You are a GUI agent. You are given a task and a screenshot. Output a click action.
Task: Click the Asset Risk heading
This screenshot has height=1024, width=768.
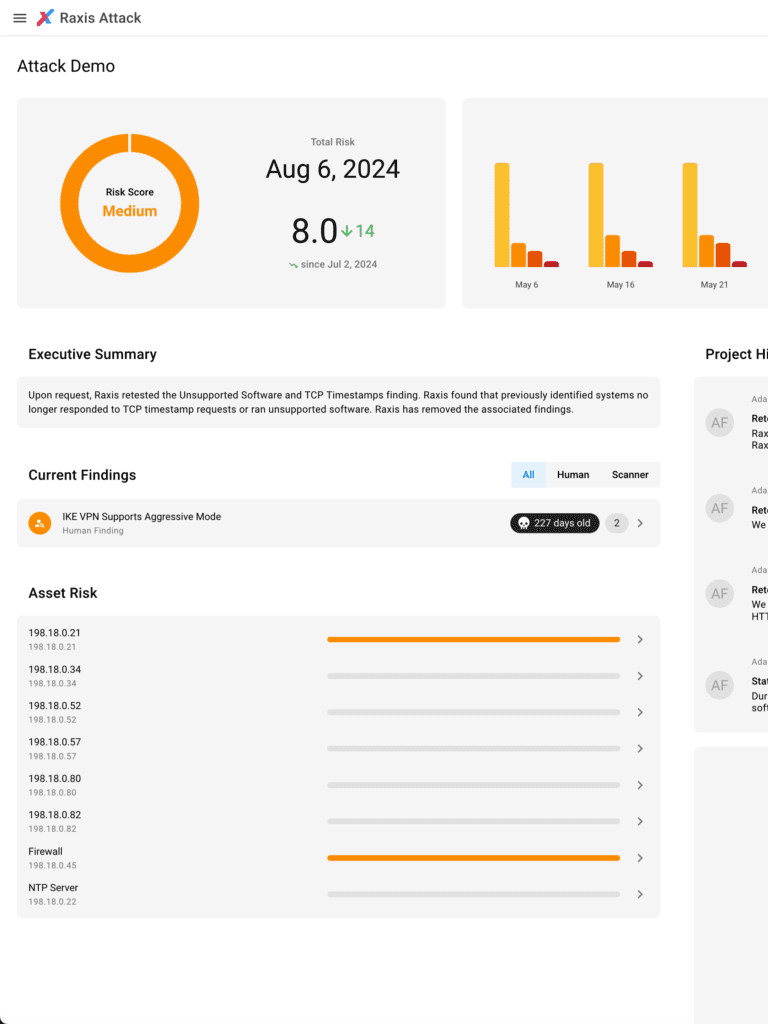pyautogui.click(x=63, y=593)
